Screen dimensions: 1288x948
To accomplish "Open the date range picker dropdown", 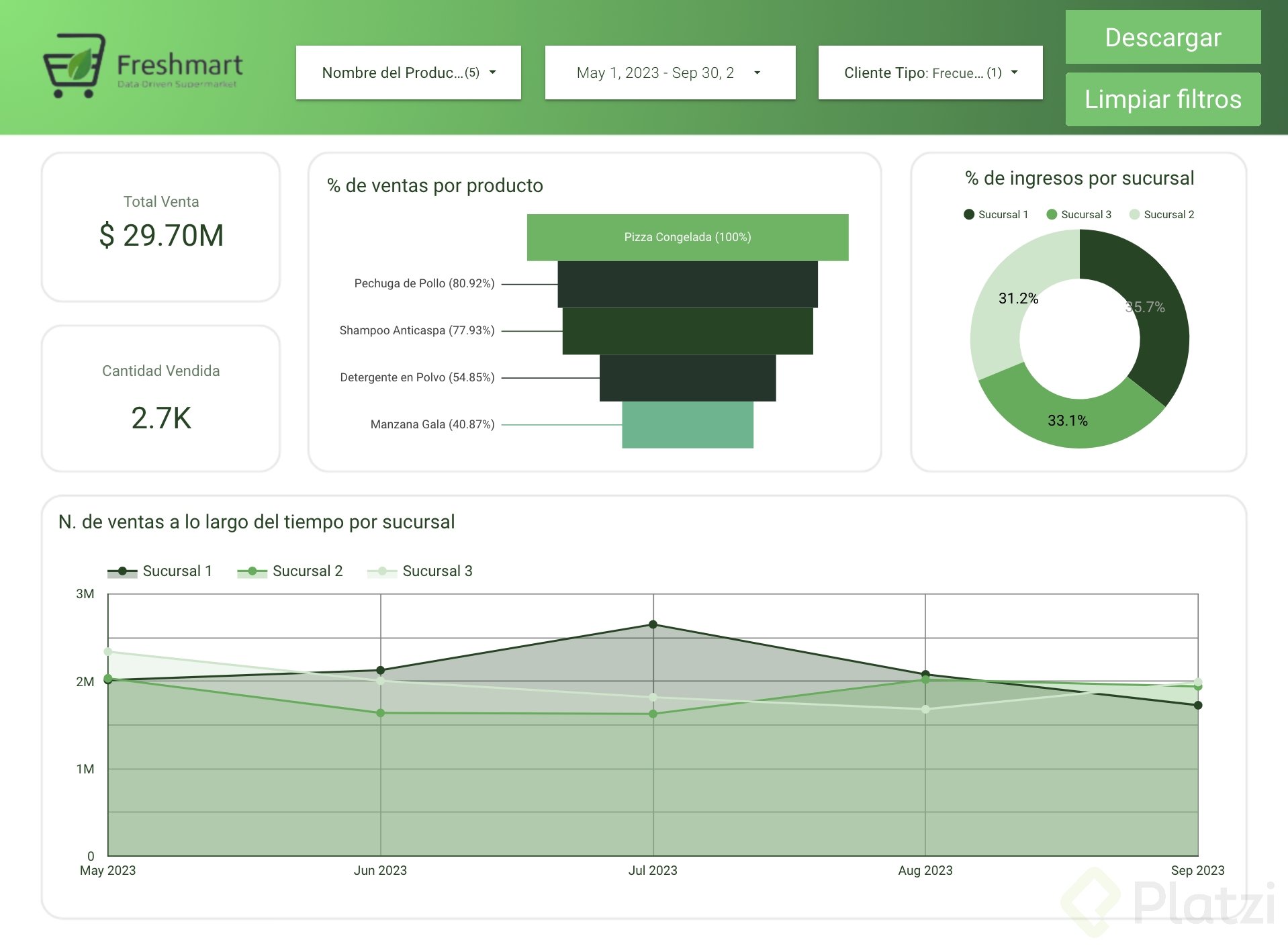I will [670, 73].
